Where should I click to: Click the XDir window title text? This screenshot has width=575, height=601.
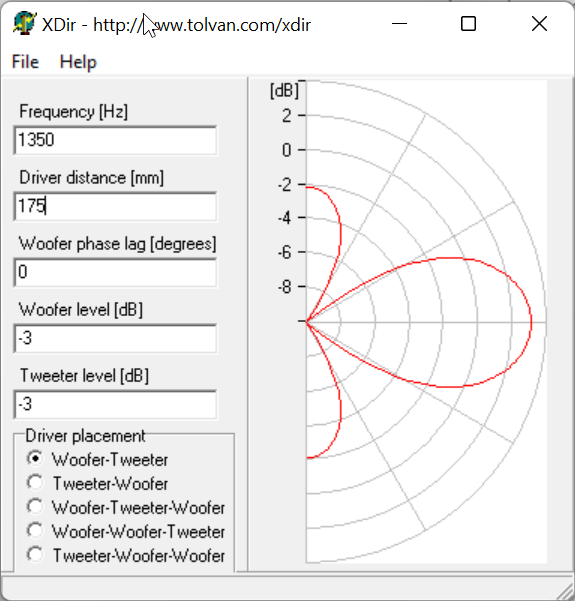pos(176,25)
